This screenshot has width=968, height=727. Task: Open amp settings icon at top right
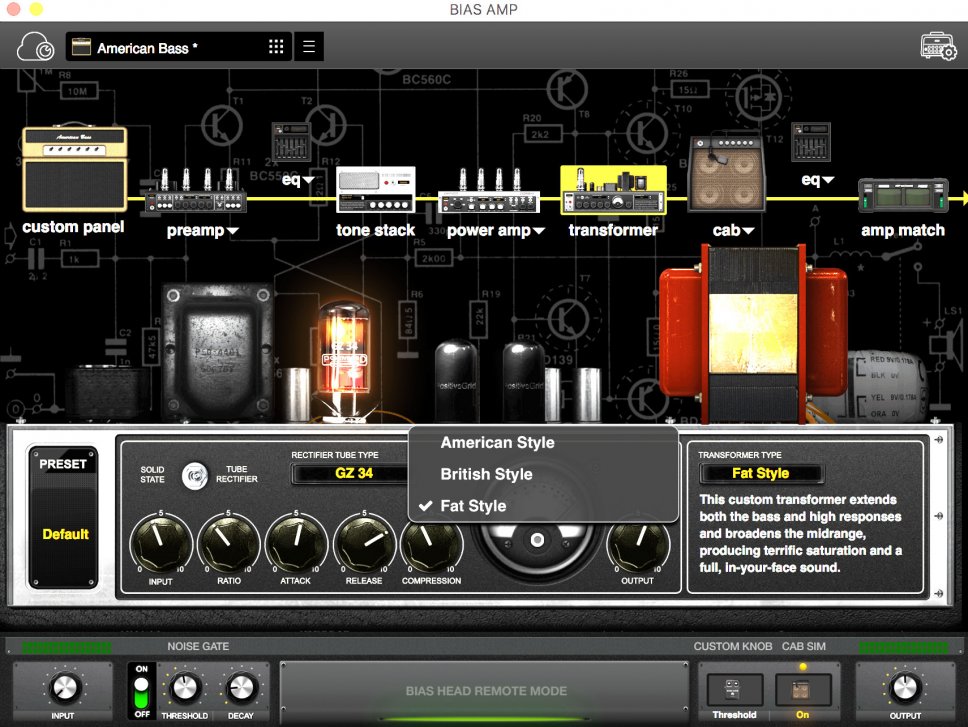click(x=938, y=47)
